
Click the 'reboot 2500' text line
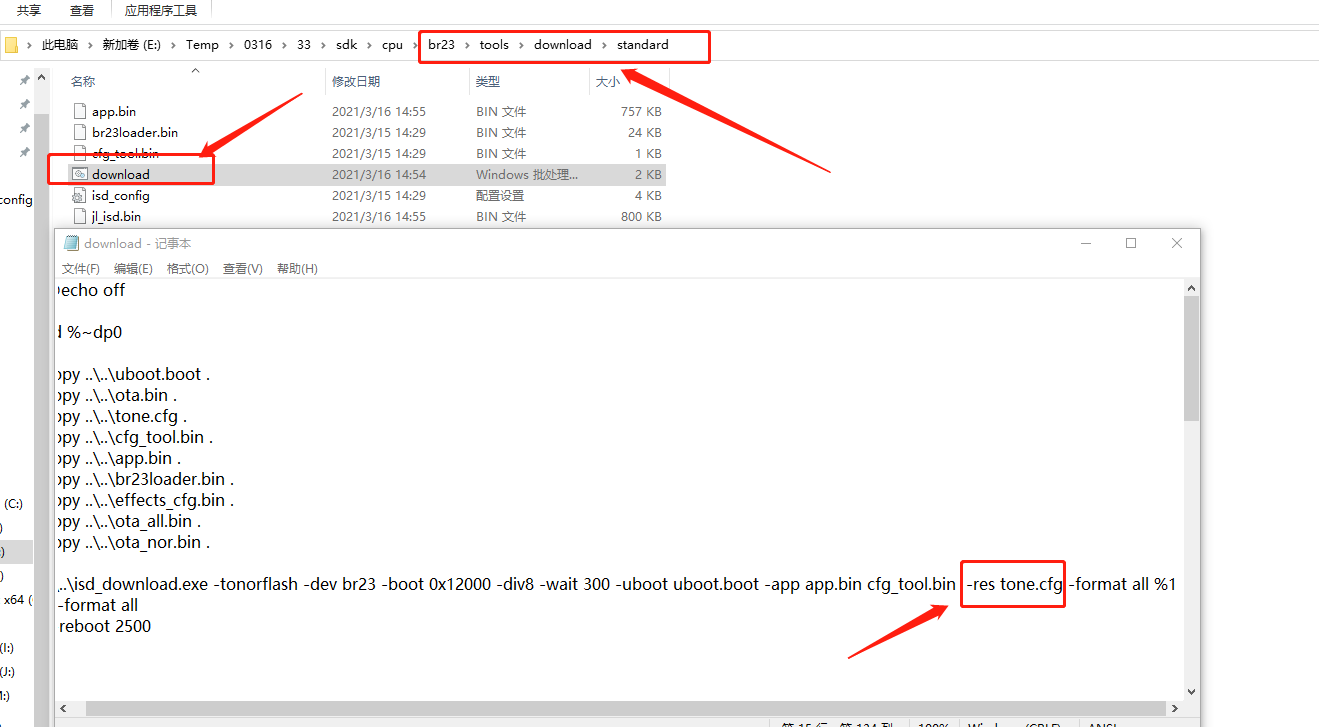tap(105, 626)
